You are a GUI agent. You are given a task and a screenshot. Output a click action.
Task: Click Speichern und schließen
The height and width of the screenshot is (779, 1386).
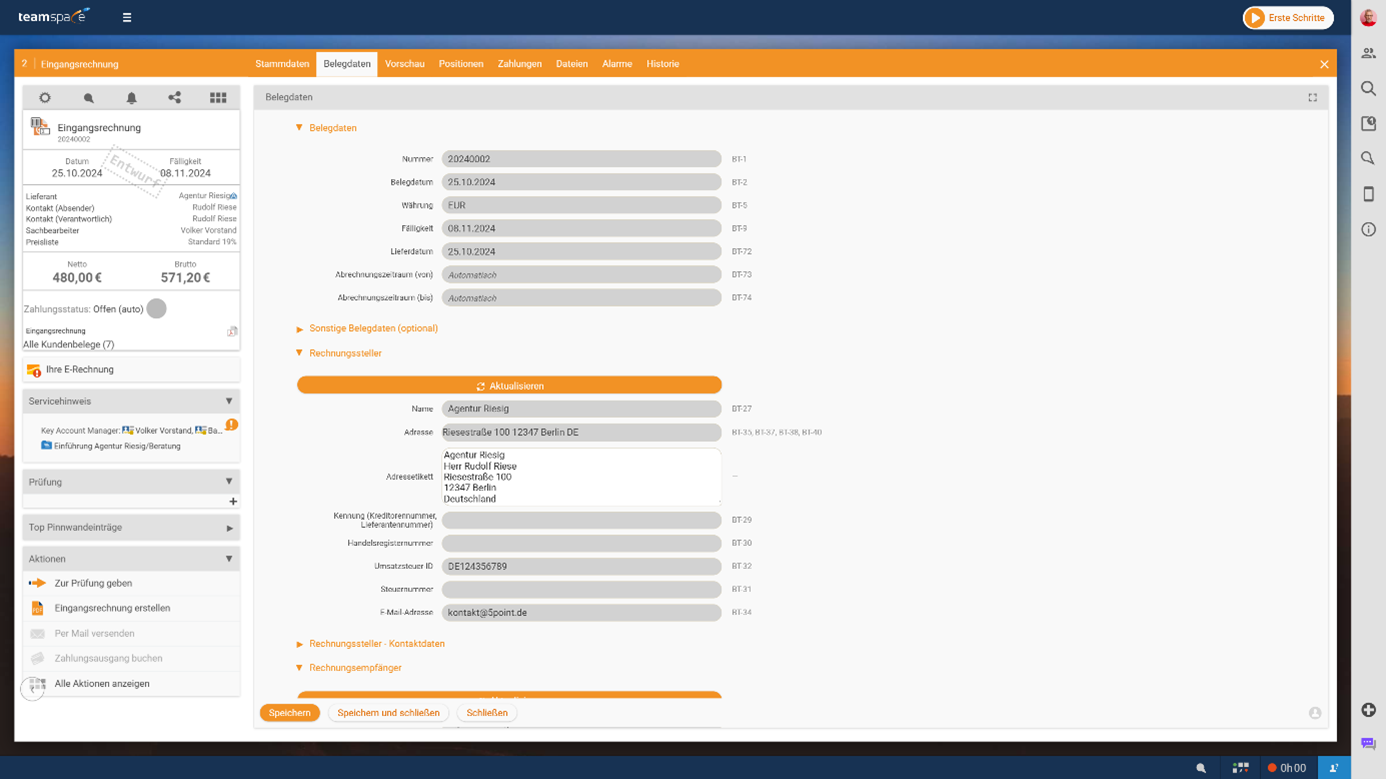(388, 713)
